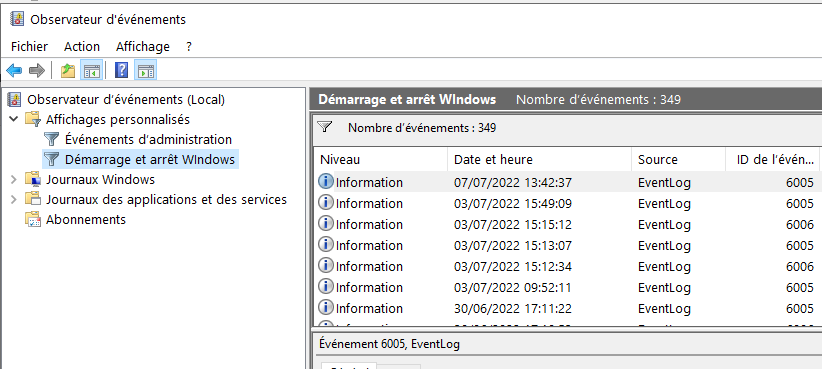Sort by the Source column header
This screenshot has width=822, height=369.
coord(678,159)
